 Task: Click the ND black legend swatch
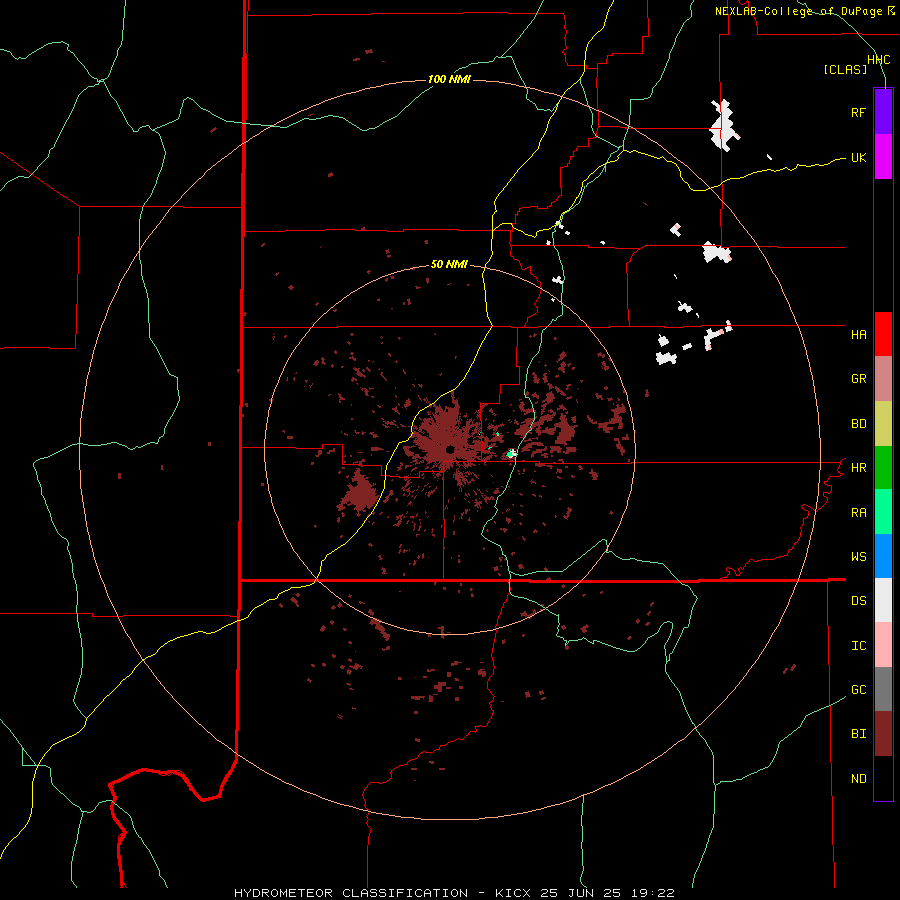click(x=883, y=778)
